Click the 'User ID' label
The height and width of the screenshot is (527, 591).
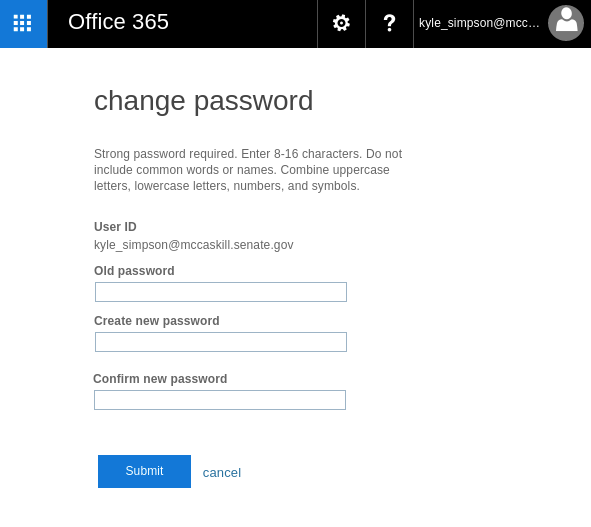click(115, 227)
